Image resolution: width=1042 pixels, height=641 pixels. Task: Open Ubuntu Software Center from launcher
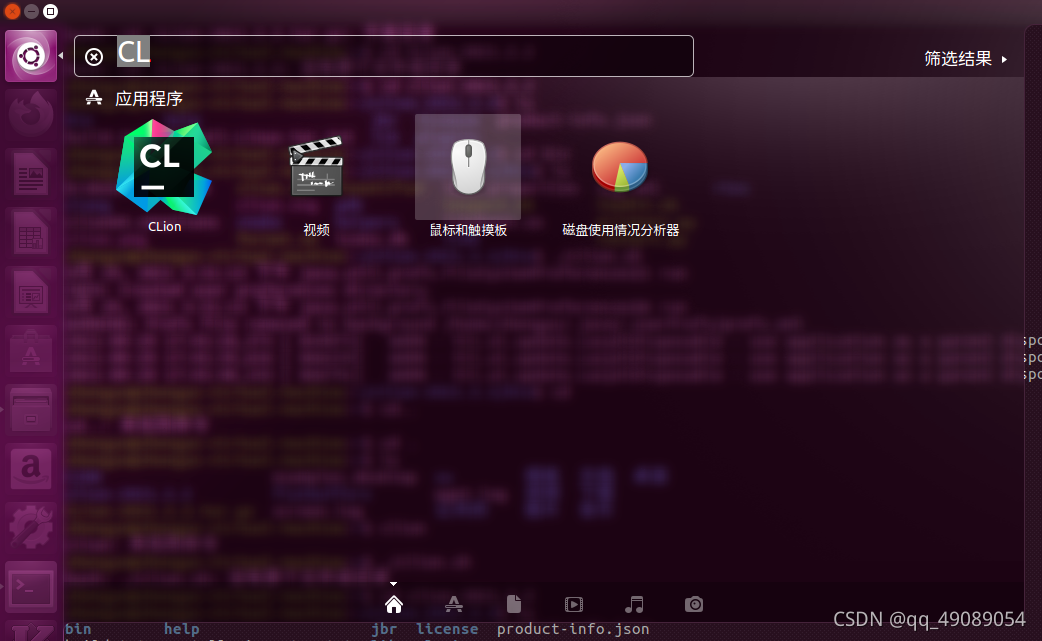(31, 350)
